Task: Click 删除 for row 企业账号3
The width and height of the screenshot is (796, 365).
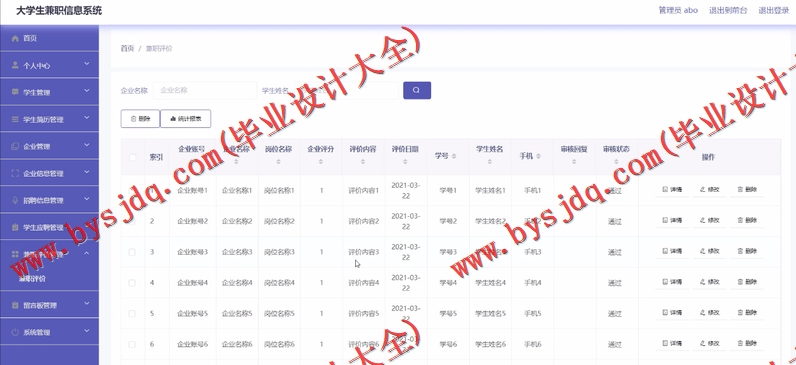Action: pos(747,251)
